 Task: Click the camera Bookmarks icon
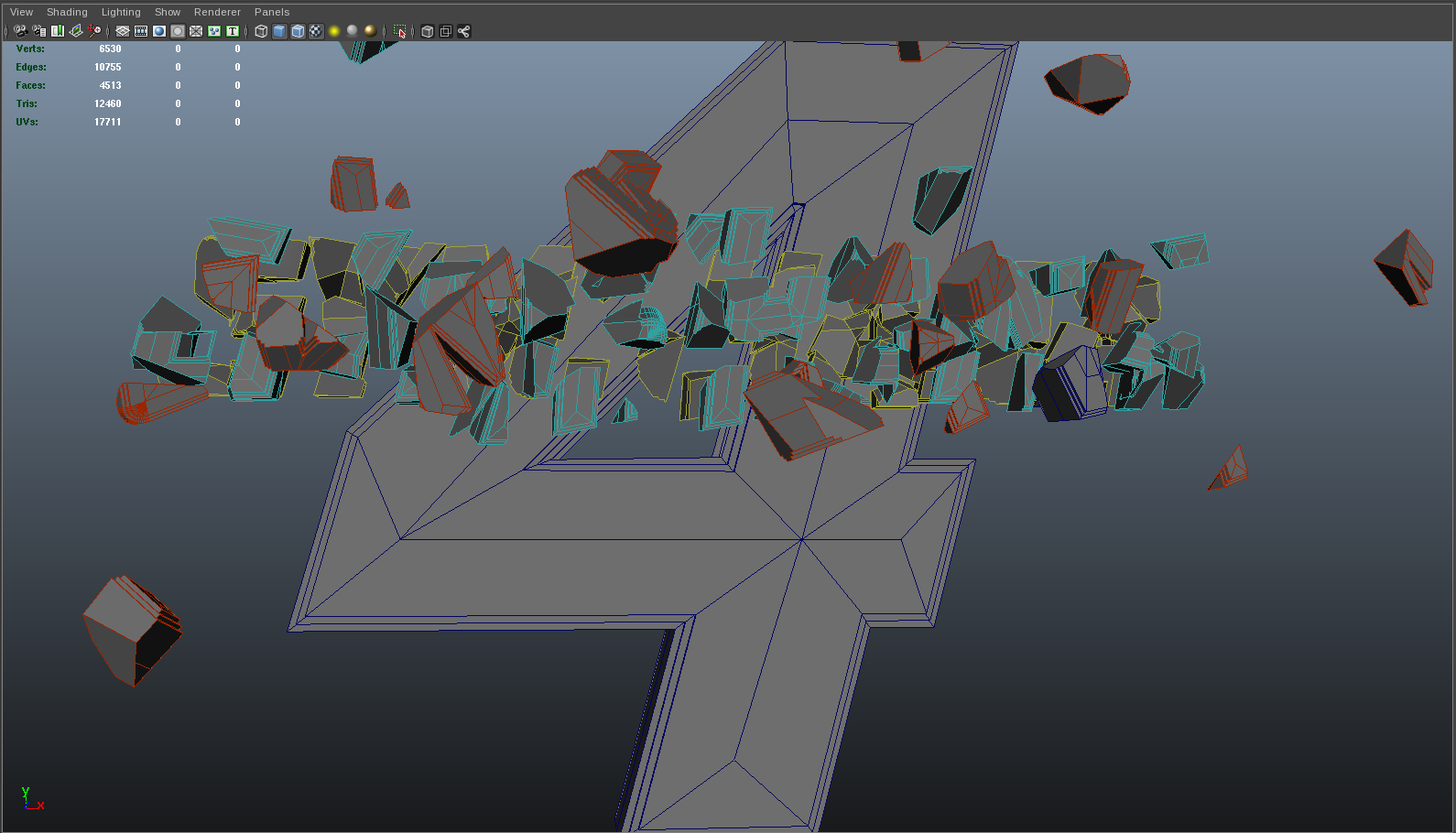[x=58, y=31]
